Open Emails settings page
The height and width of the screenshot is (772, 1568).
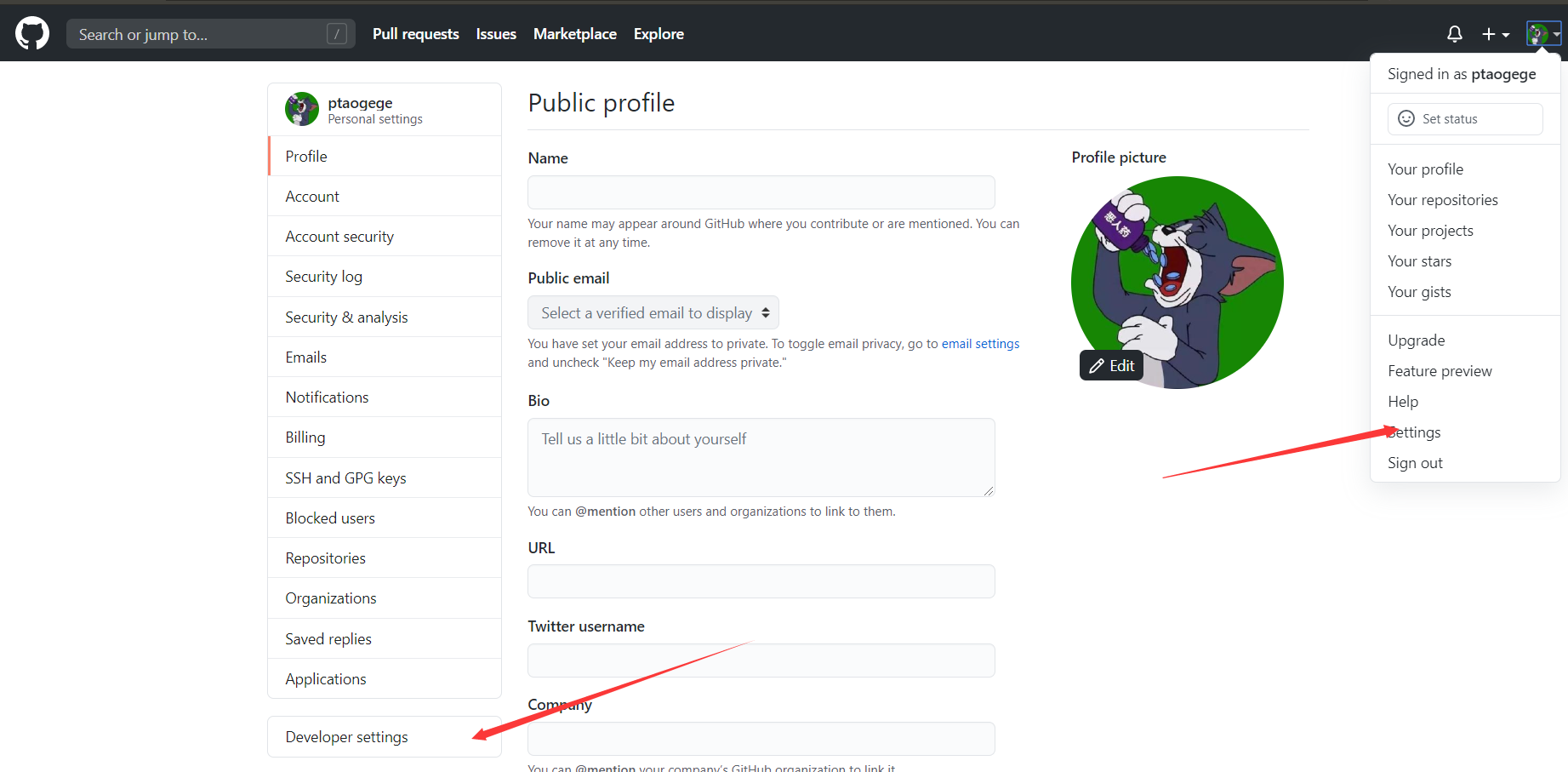click(x=385, y=357)
